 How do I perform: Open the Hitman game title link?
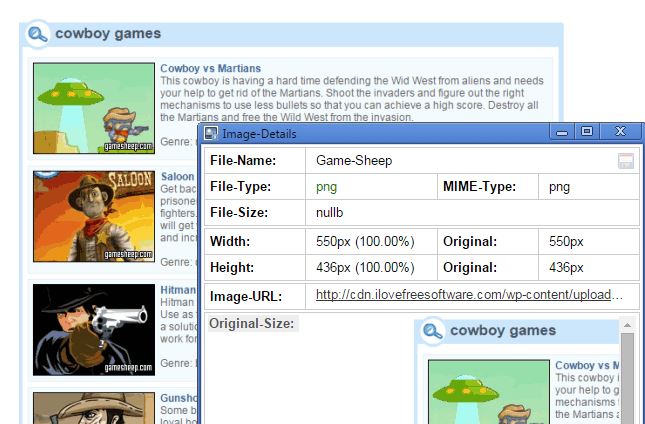pyautogui.click(x=178, y=290)
